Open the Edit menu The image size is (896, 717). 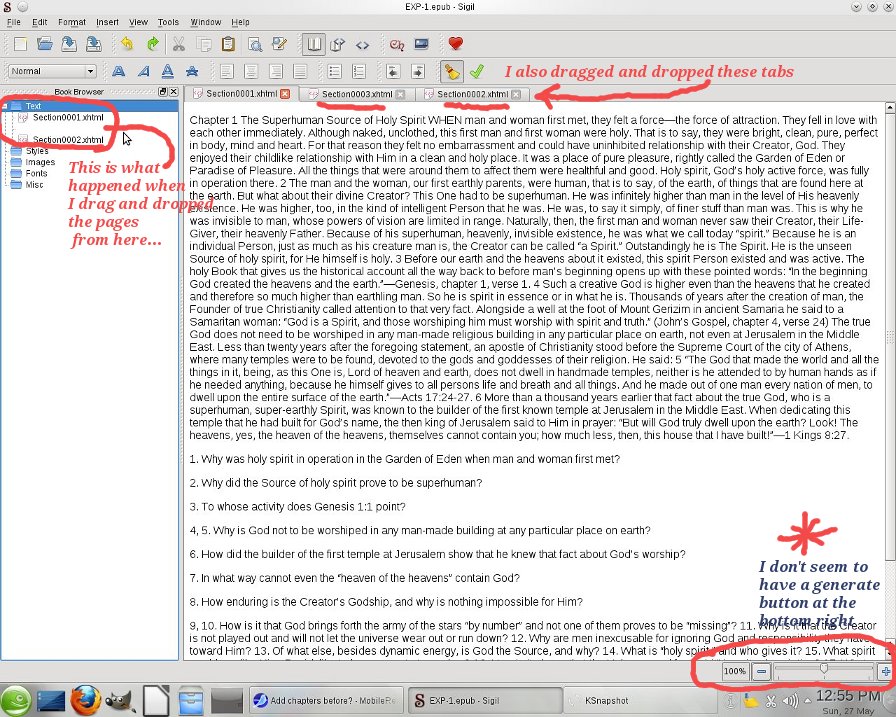pos(39,22)
